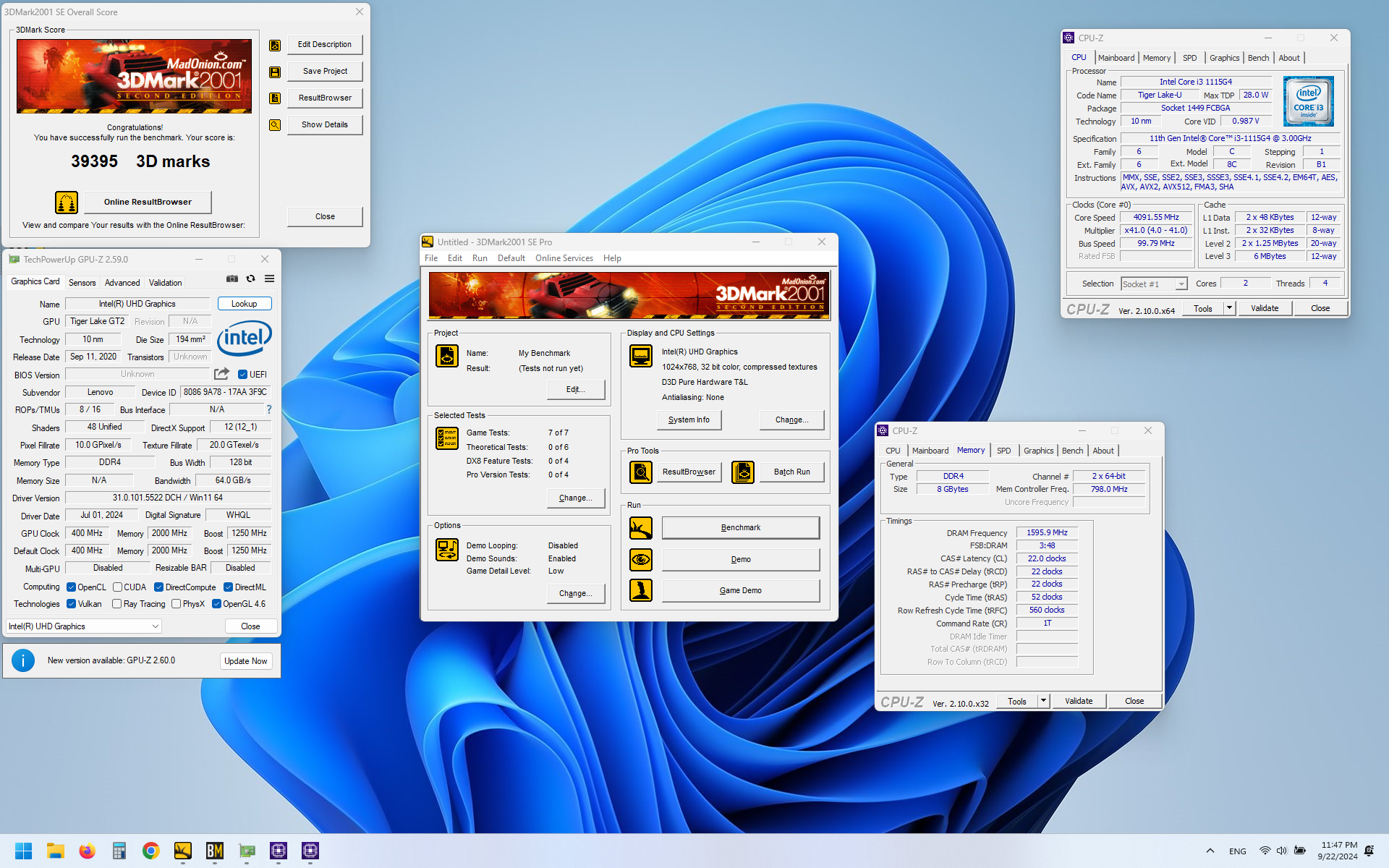
Task: Switch to Sensors tab in GPU-Z
Action: pos(82,283)
